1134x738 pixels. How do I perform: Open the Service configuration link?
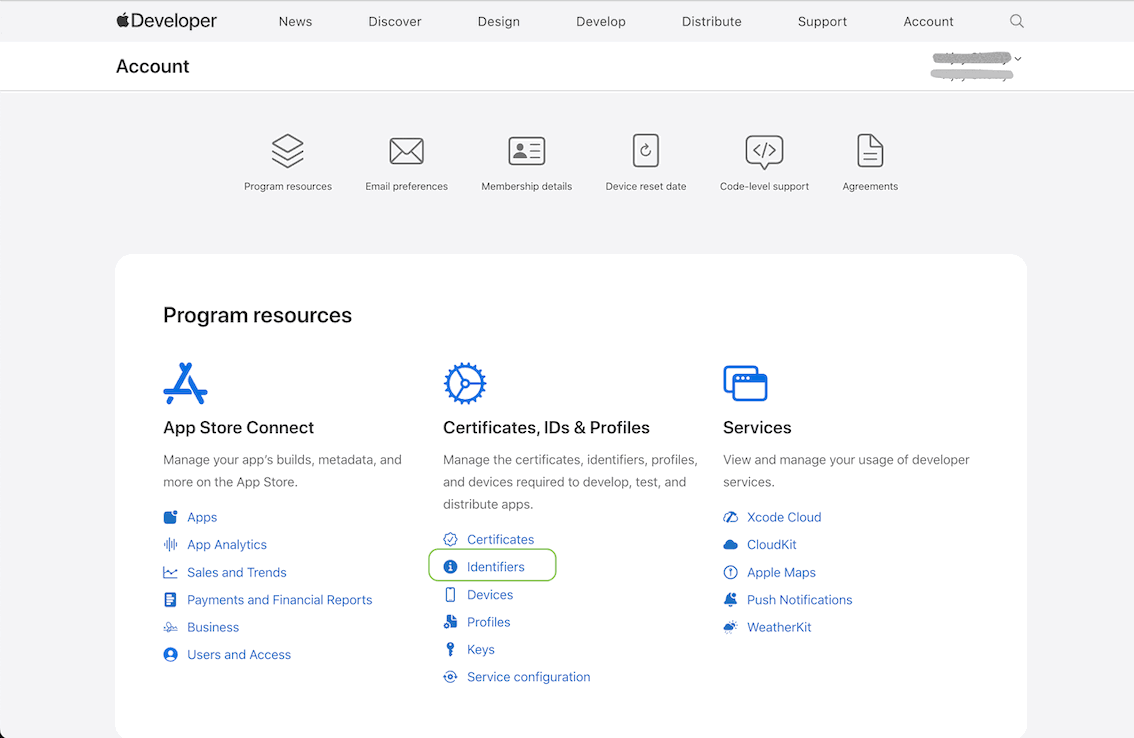coord(528,677)
